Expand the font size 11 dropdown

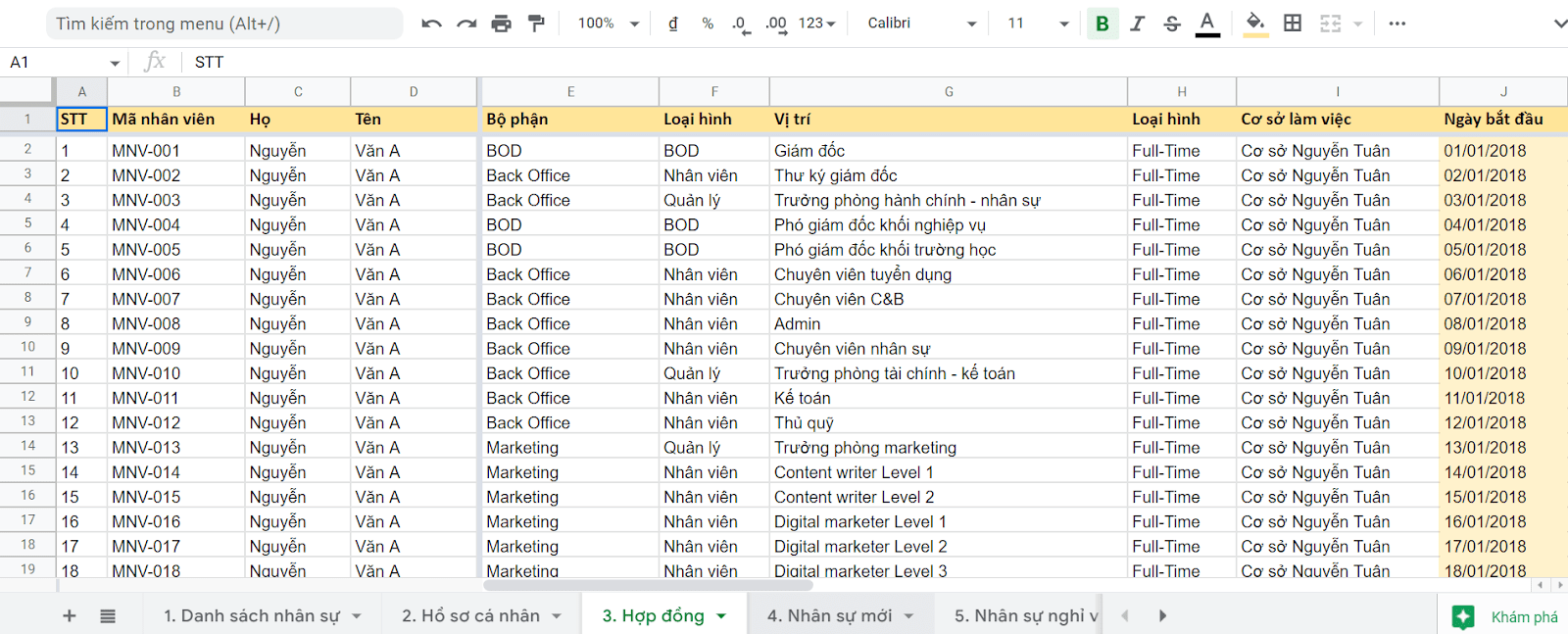tap(1037, 24)
